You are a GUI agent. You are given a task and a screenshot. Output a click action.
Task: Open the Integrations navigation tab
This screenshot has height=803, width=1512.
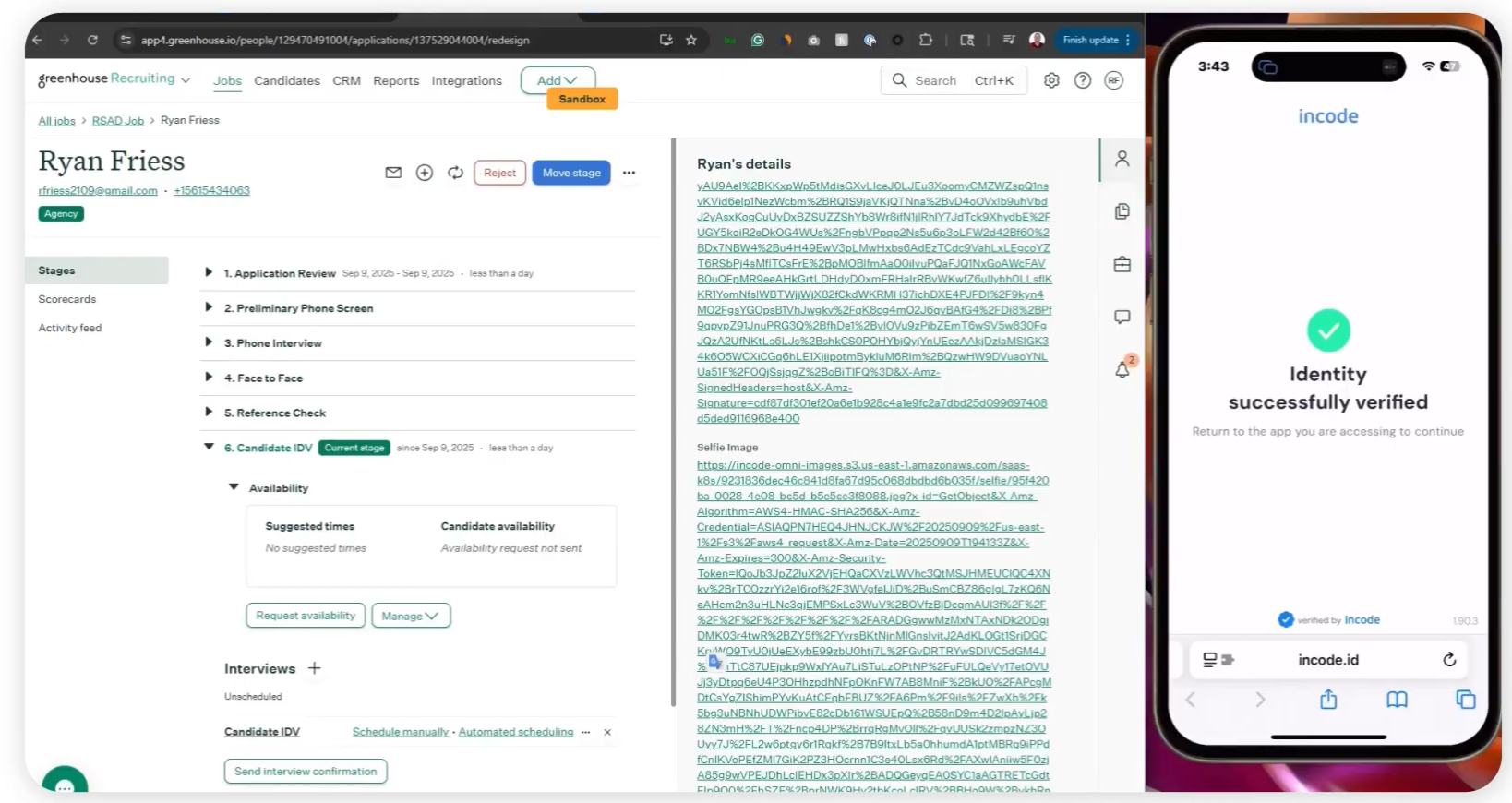pyautogui.click(x=467, y=80)
